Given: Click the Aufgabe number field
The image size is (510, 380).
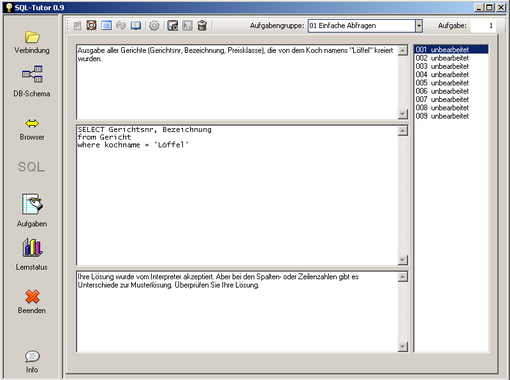Looking at the screenshot, I should click(483, 26).
